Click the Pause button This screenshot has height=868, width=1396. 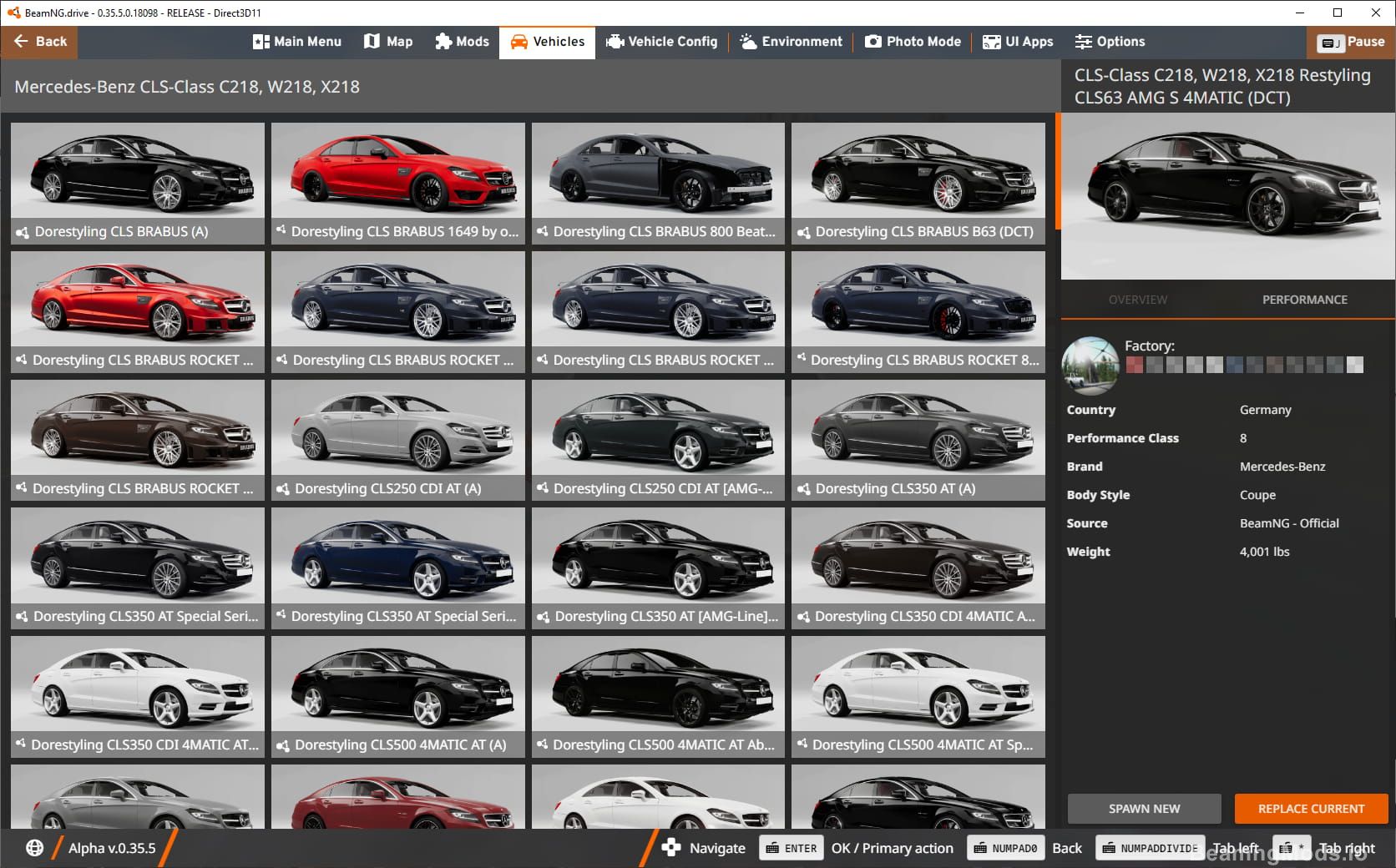pos(1351,42)
